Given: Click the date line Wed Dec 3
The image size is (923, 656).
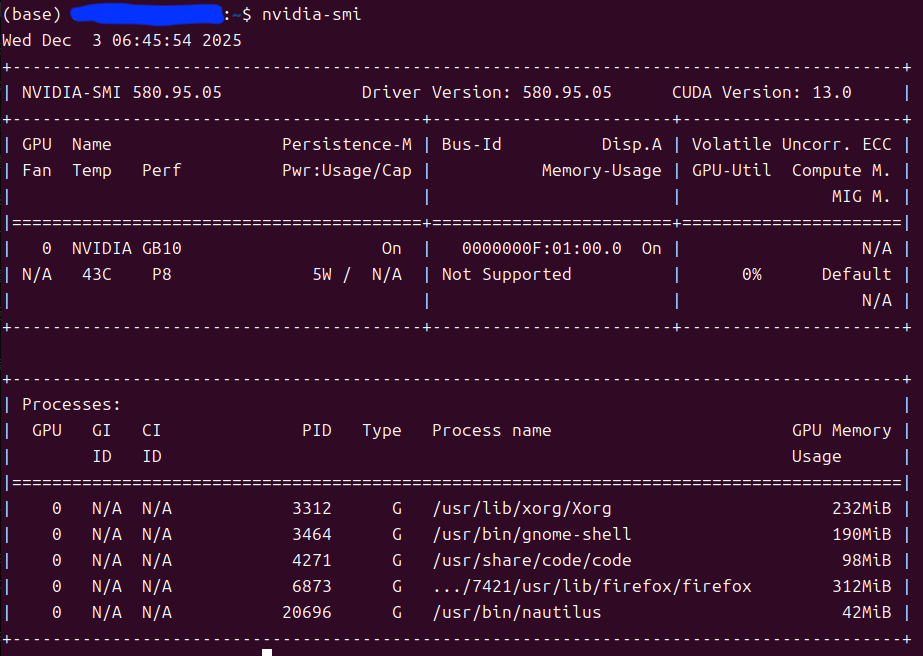Looking at the screenshot, I should pyautogui.click(x=122, y=40).
